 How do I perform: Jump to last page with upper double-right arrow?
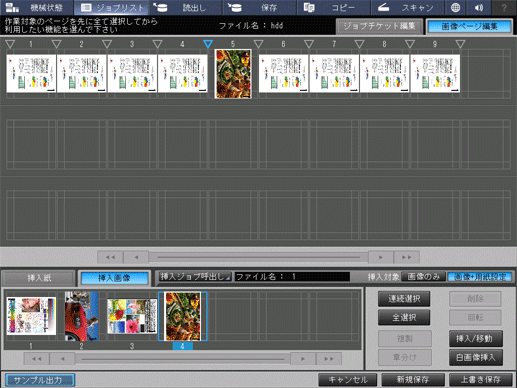point(406,257)
